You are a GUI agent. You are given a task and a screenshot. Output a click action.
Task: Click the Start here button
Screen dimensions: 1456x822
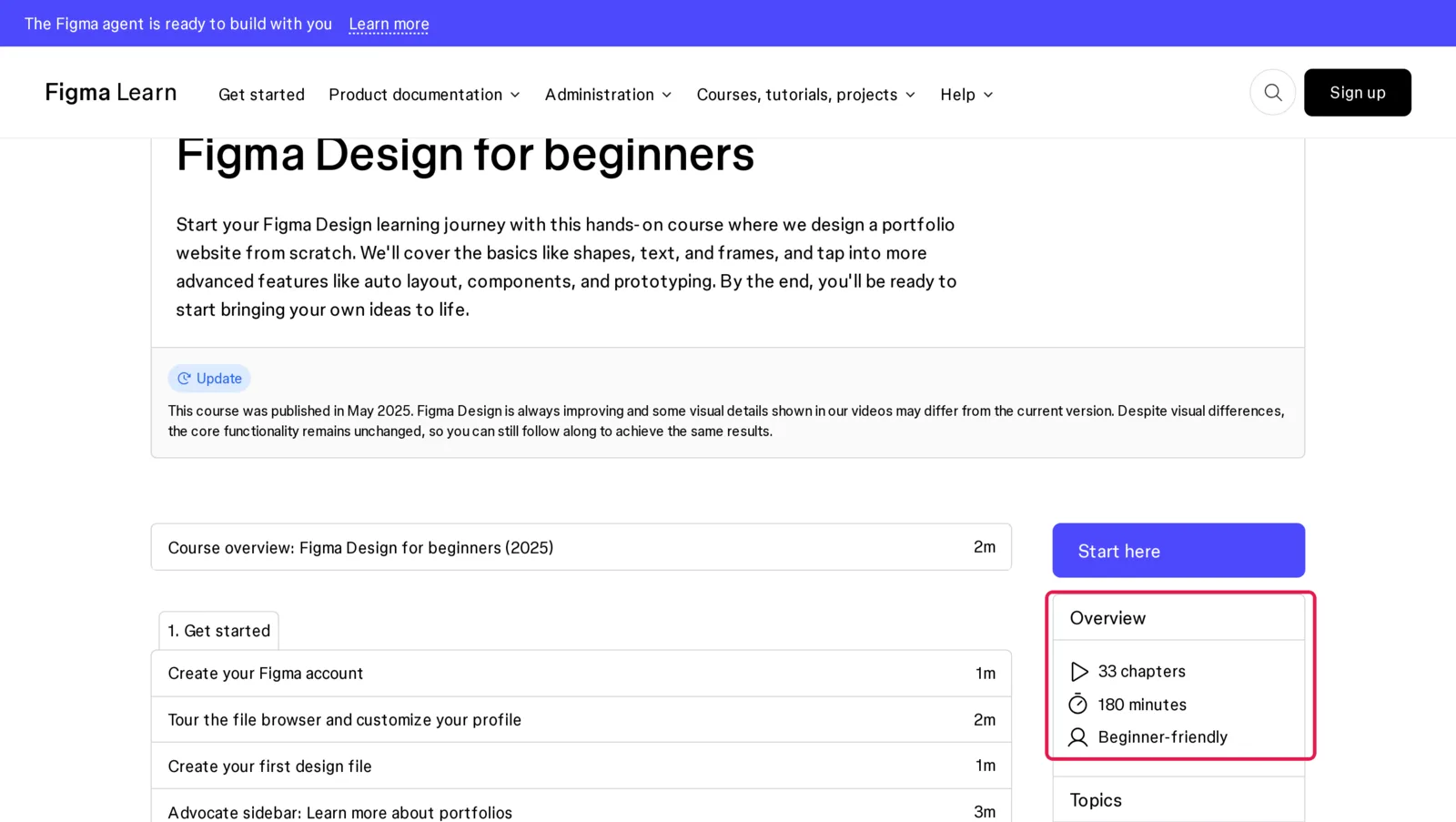coord(1178,550)
